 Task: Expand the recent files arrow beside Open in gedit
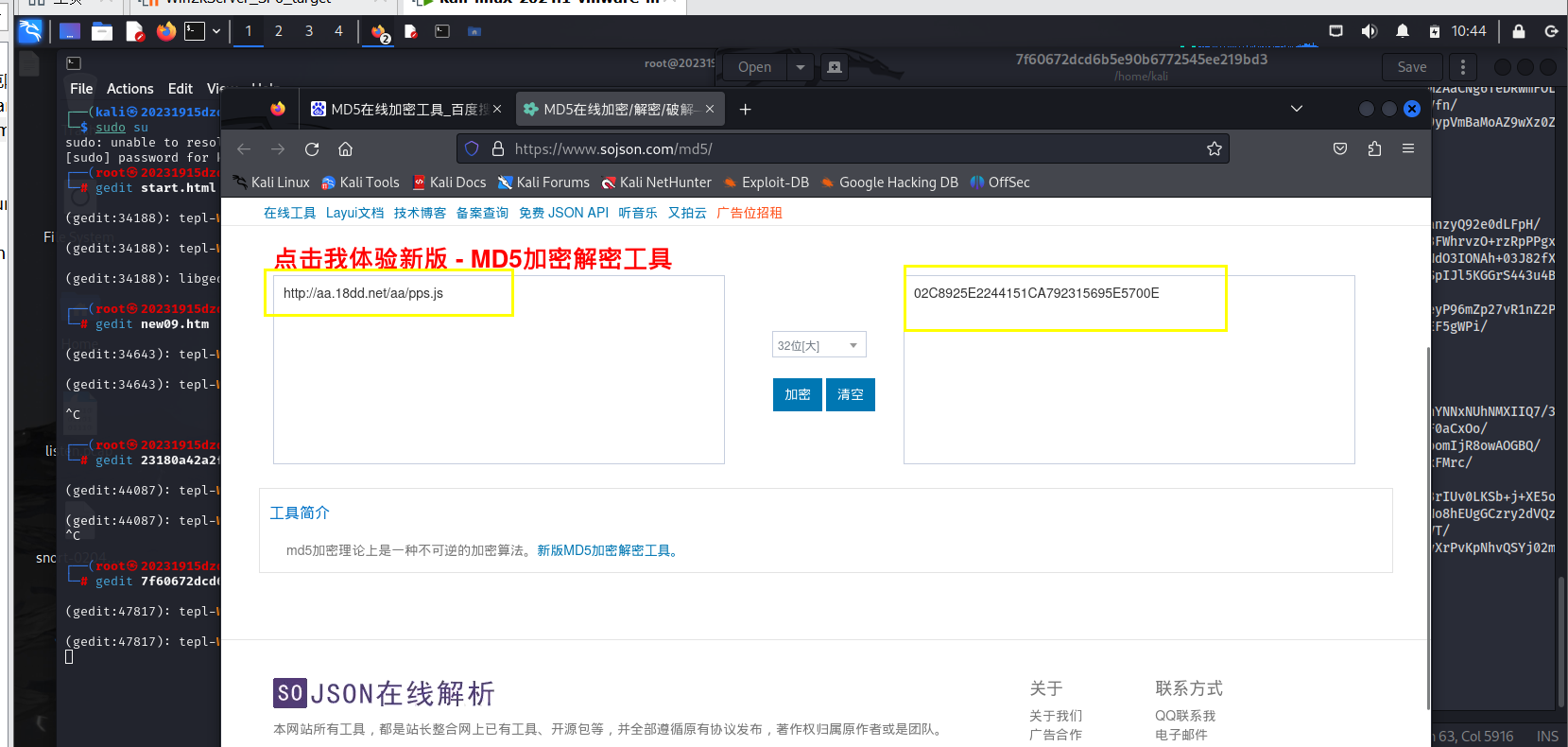[801, 67]
